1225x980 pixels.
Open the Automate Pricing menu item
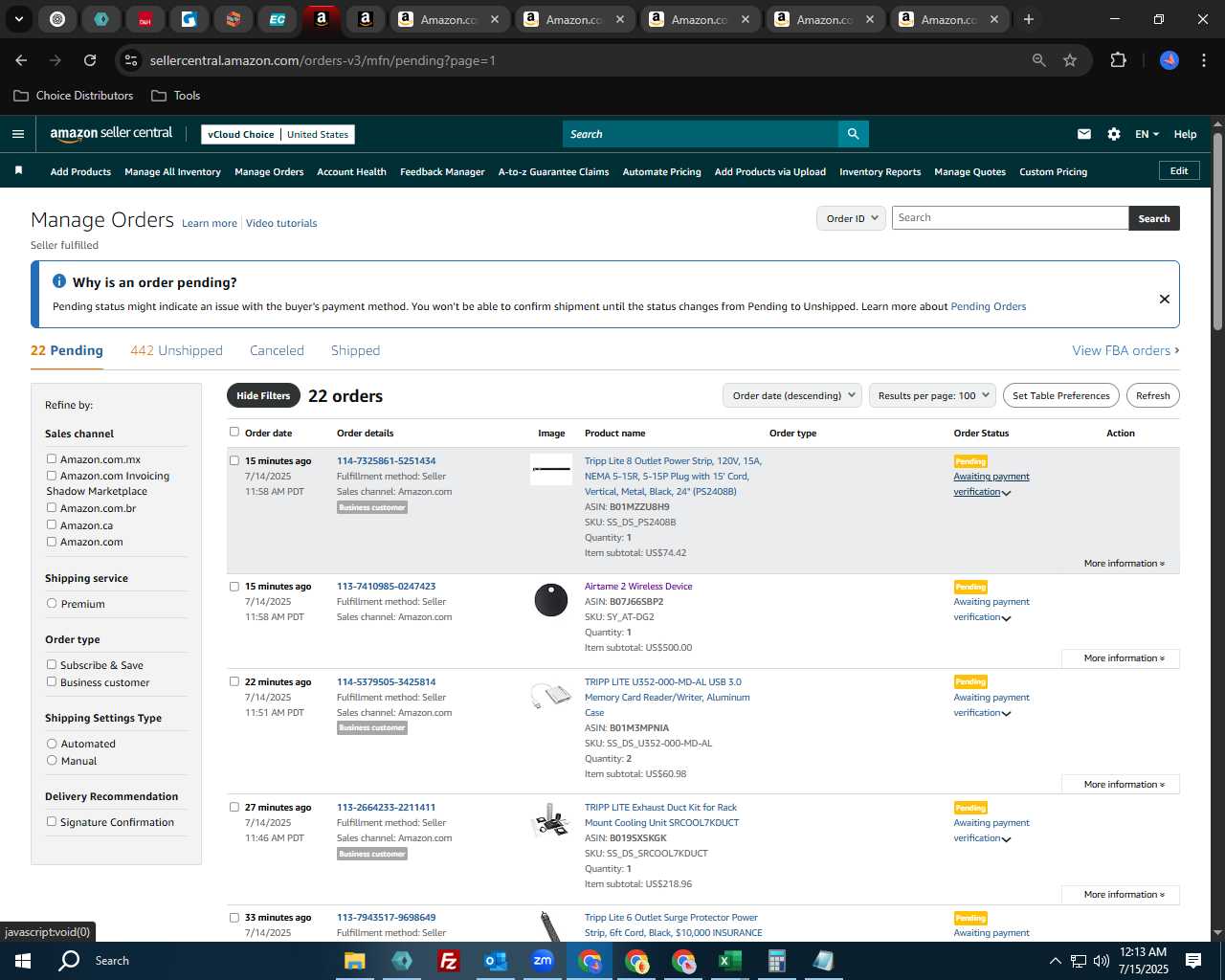point(661,171)
